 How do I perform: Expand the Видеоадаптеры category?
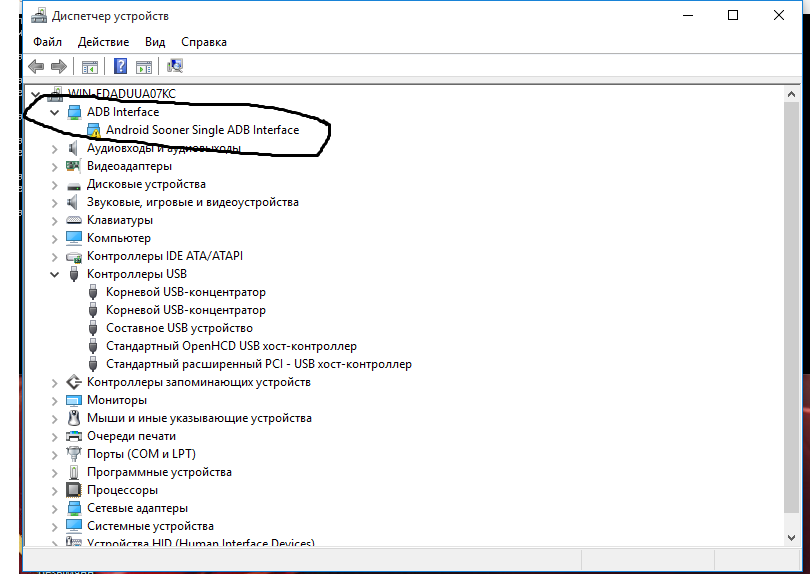coord(55,166)
